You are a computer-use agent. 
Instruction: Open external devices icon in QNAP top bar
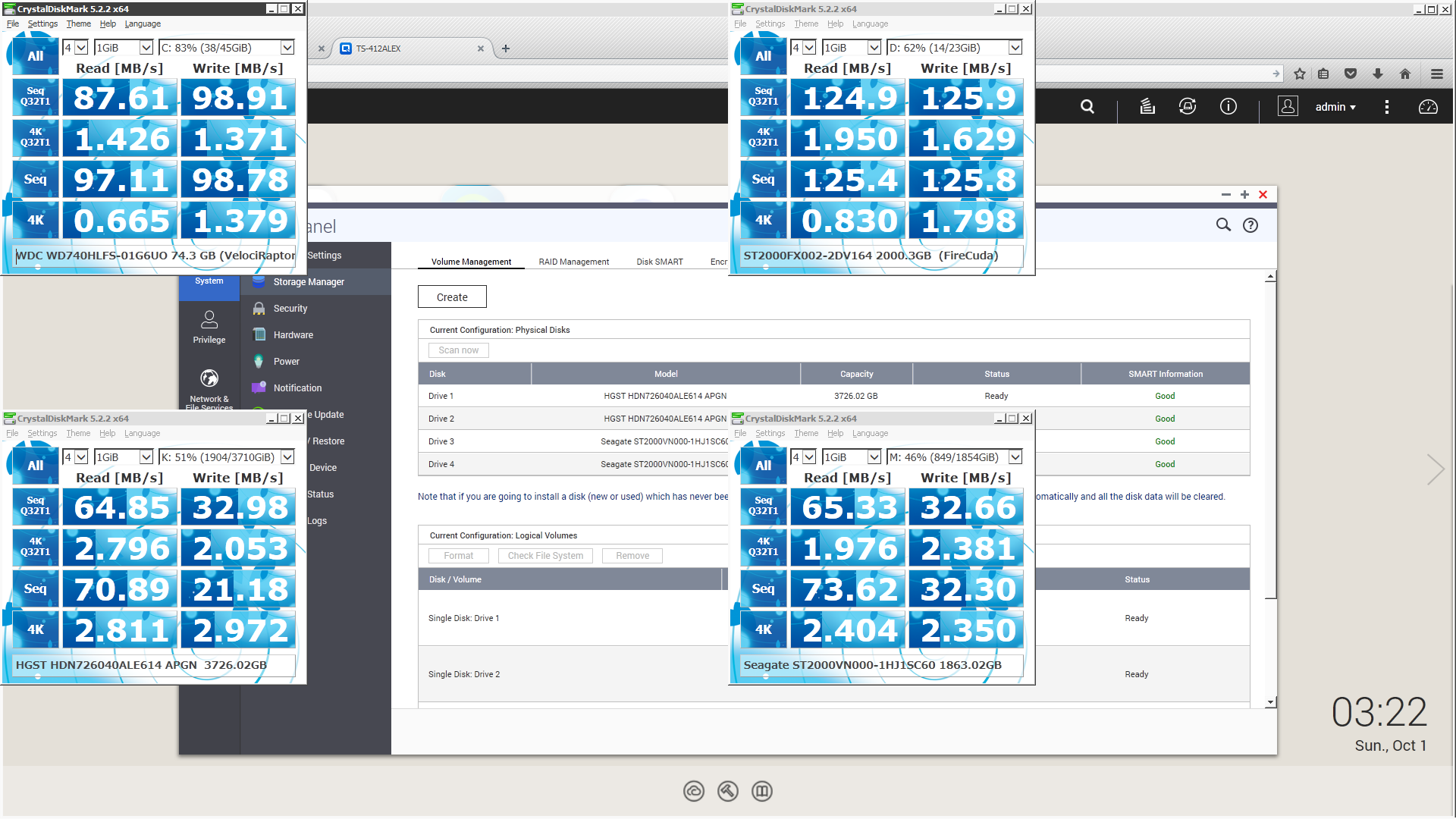[1188, 107]
